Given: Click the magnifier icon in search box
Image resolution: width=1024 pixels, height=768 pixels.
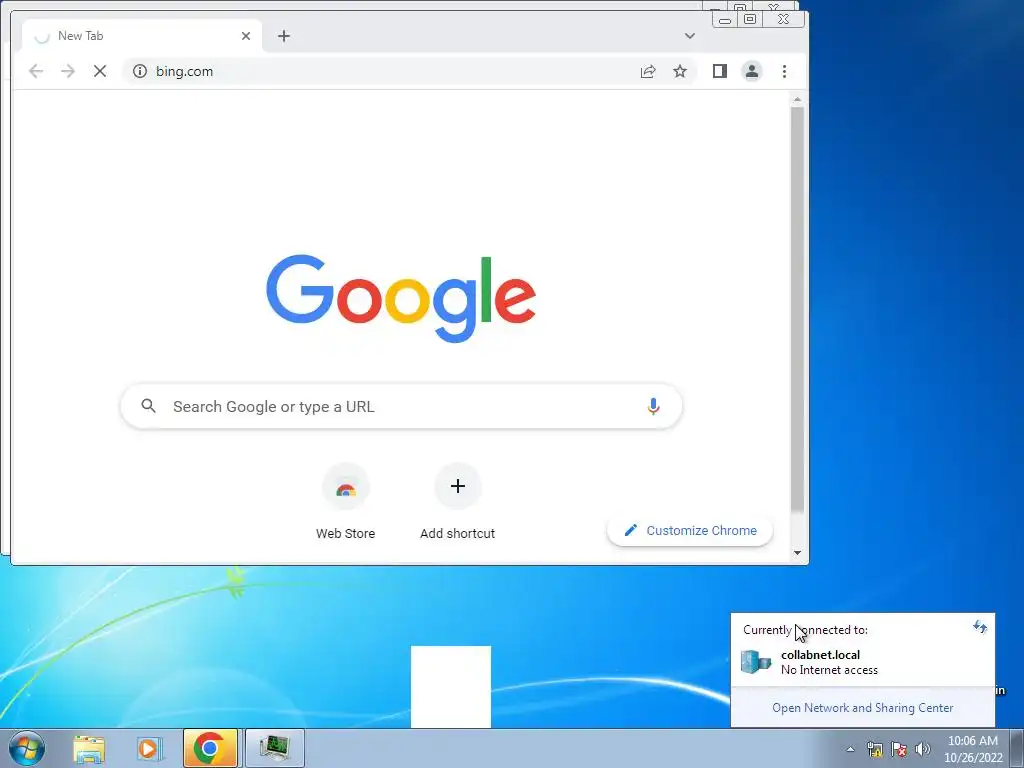Looking at the screenshot, I should tap(148, 406).
